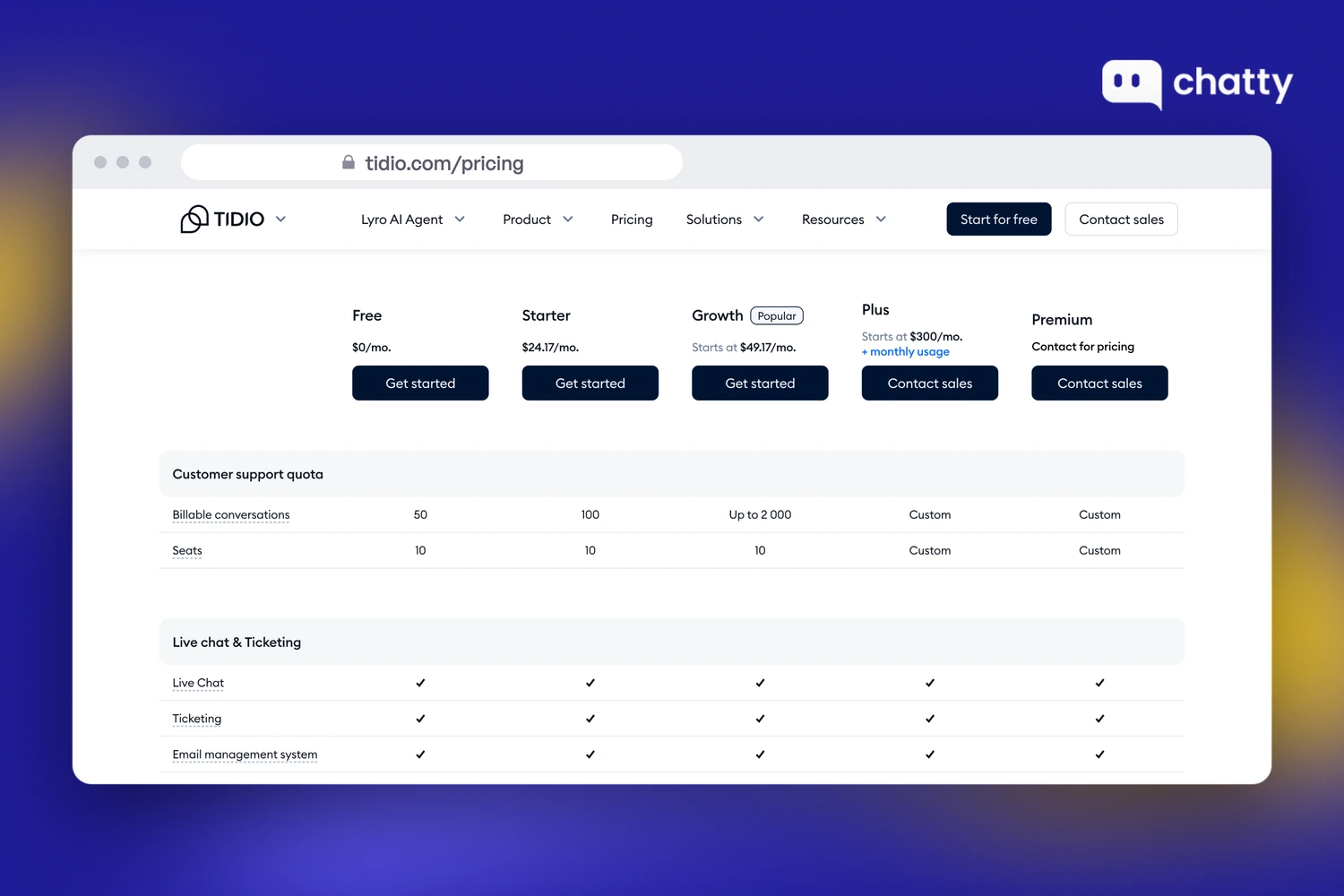This screenshot has height=896, width=1344.
Task: Click Contact sales under Plus plan
Action: point(930,383)
